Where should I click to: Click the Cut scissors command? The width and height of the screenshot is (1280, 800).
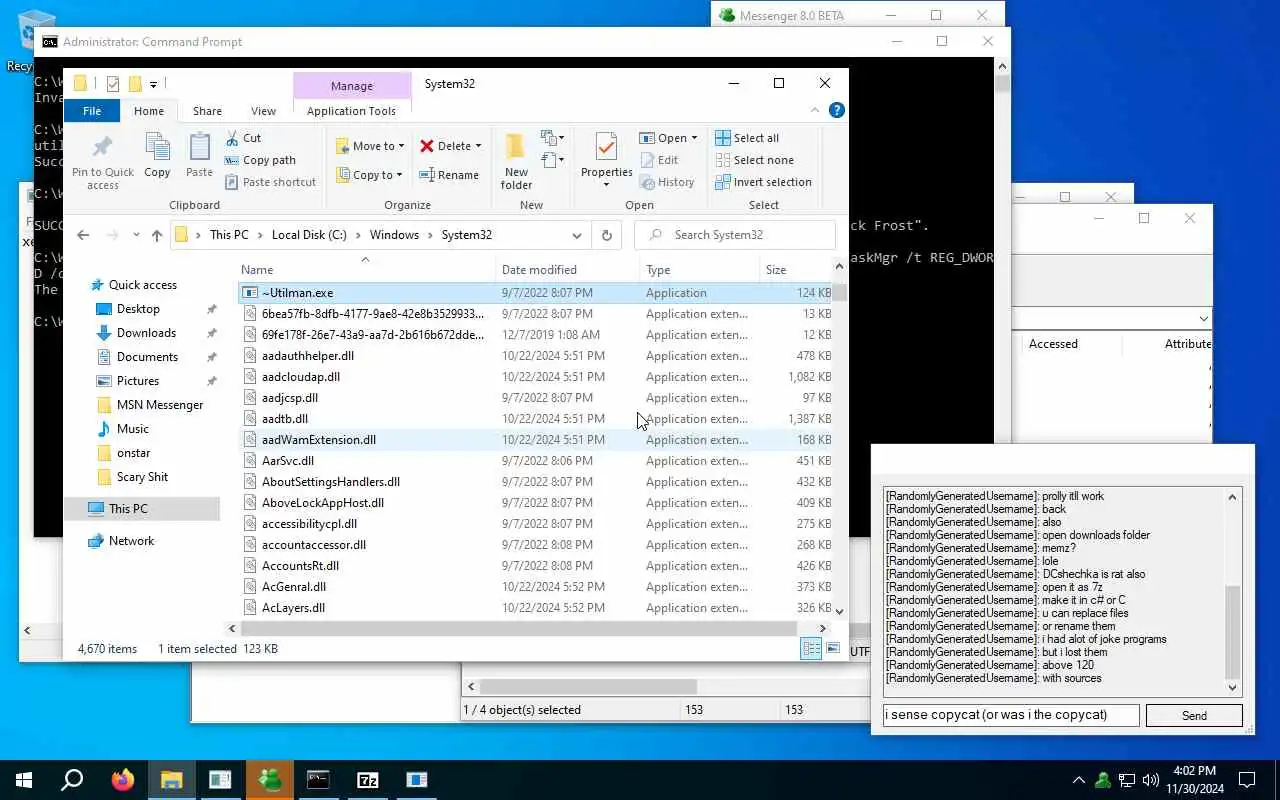pos(243,138)
